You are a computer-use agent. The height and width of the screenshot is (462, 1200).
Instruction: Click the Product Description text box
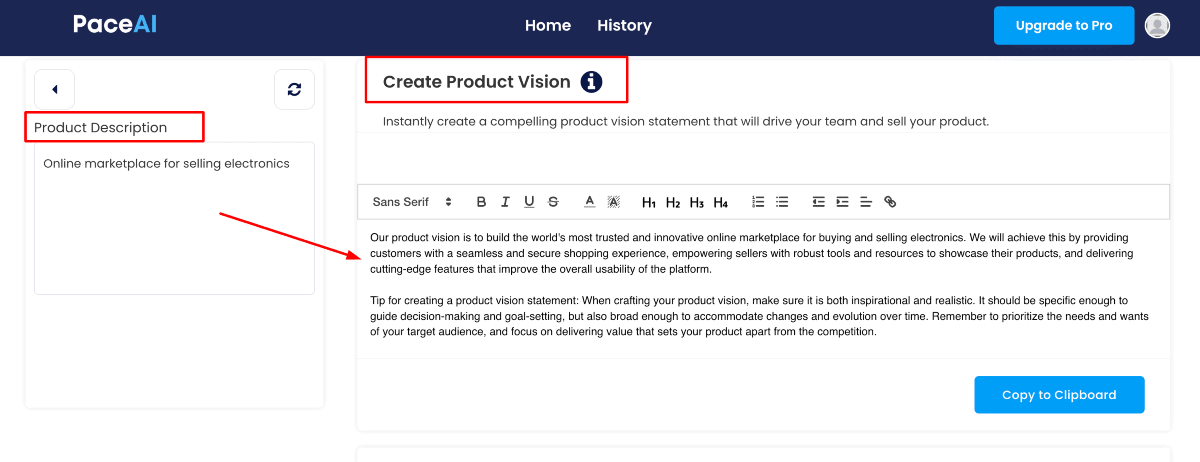[x=174, y=218]
